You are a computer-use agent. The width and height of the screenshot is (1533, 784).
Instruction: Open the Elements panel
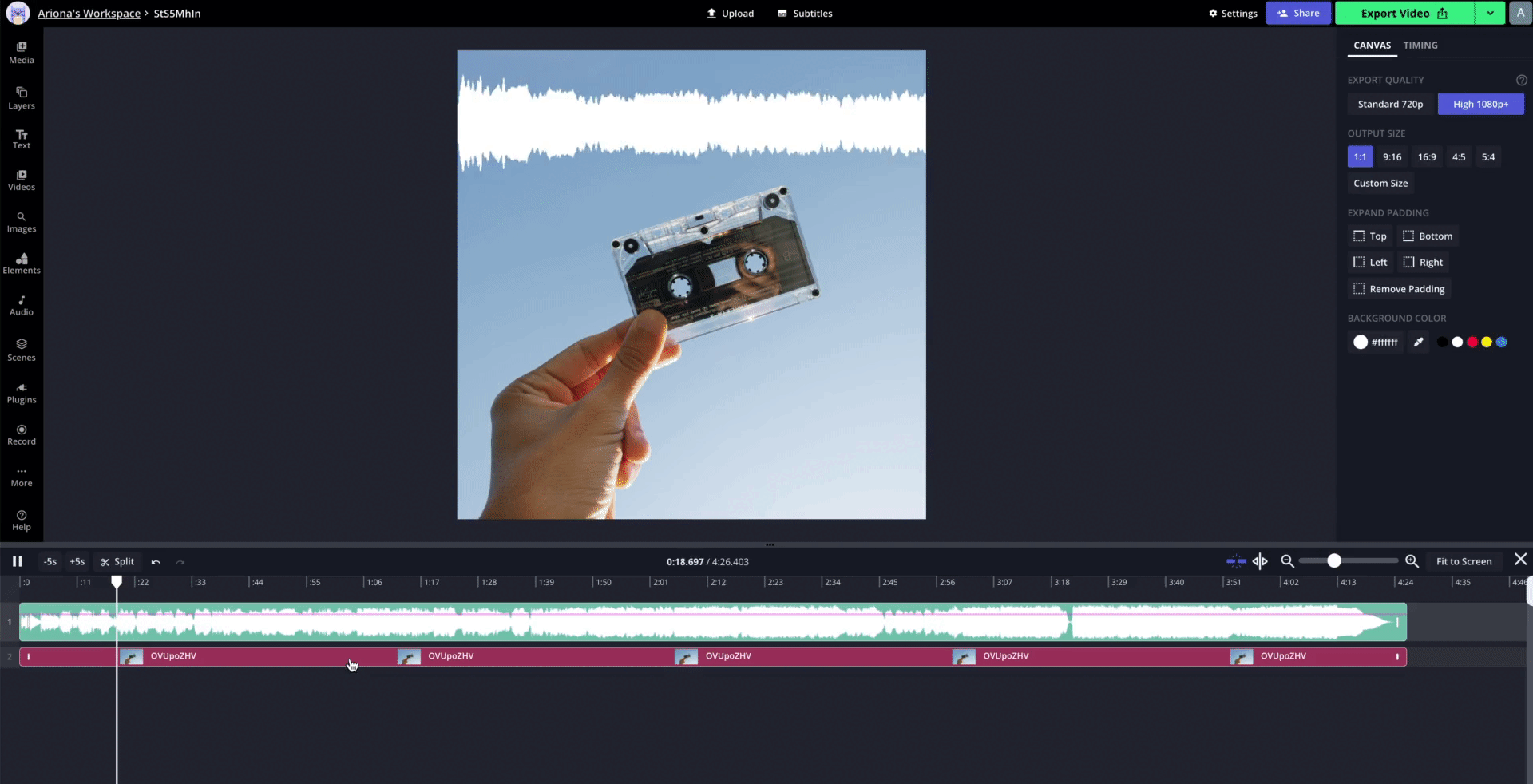coord(22,263)
